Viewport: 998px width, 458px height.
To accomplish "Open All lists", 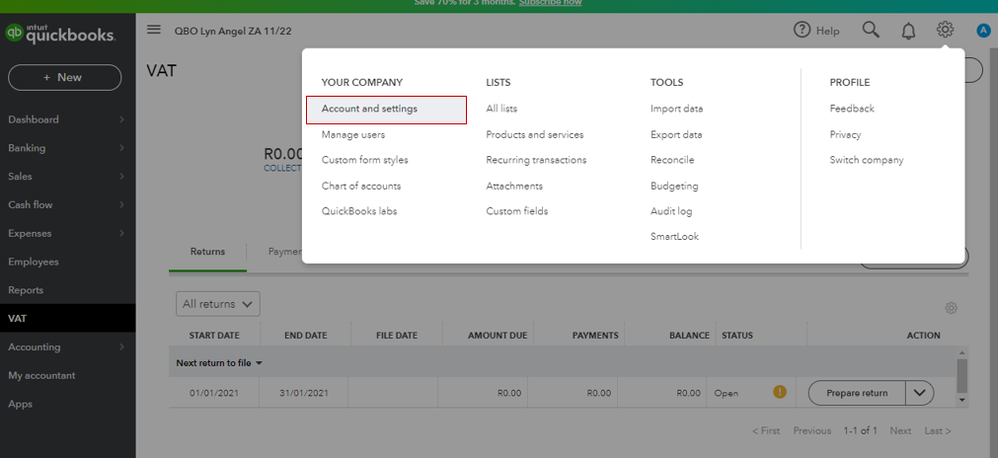I will (x=502, y=109).
